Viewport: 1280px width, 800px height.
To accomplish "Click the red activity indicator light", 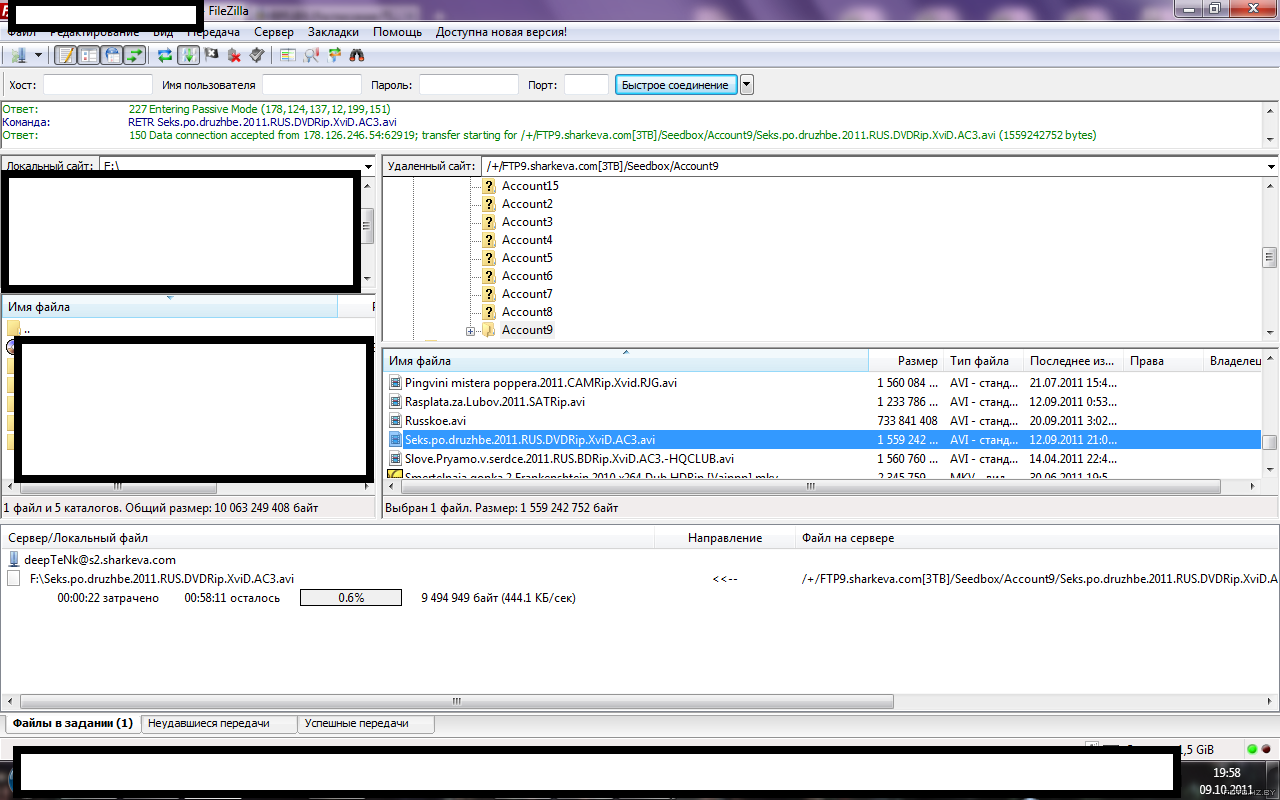I will tap(1267, 749).
